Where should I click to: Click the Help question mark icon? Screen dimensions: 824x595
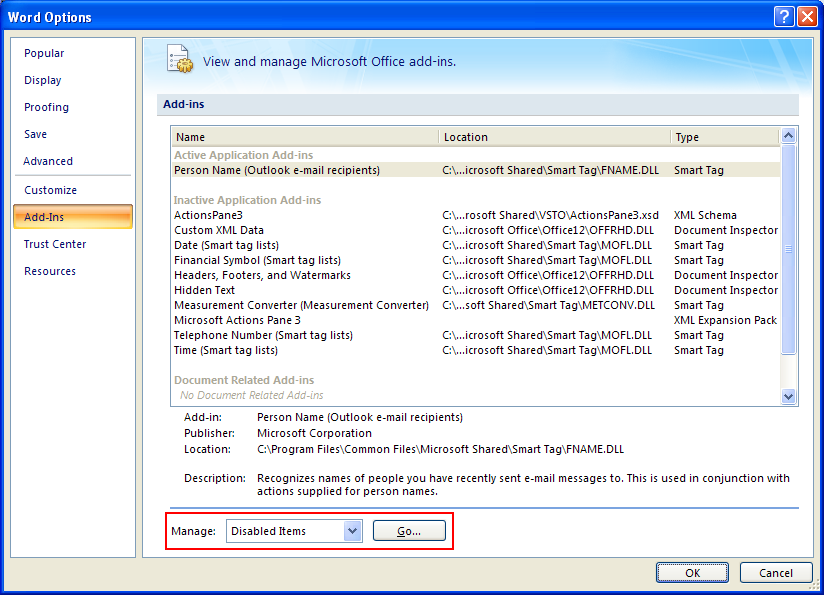[783, 17]
